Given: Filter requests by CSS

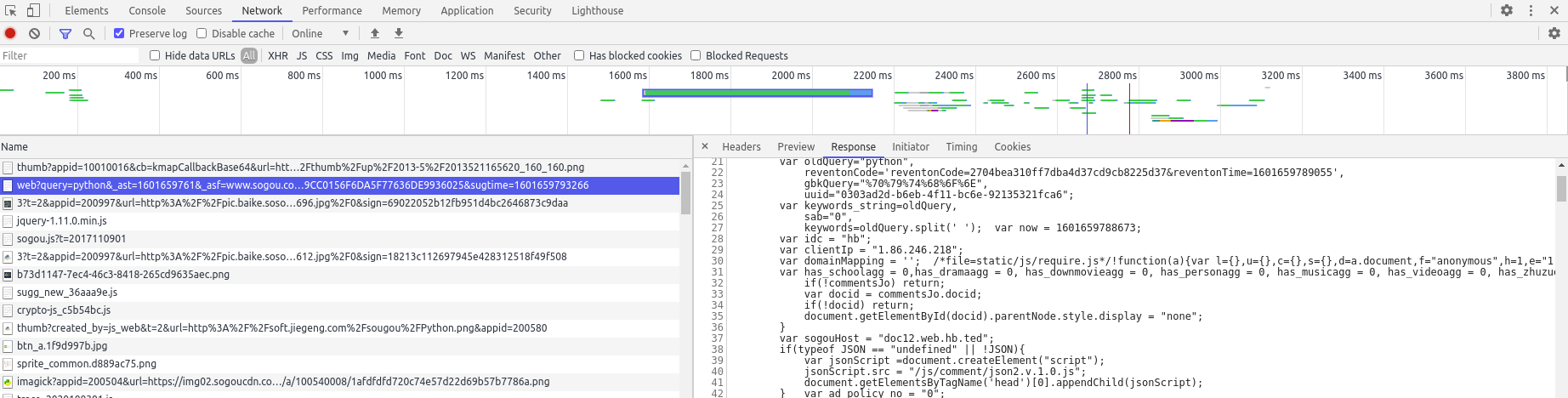Looking at the screenshot, I should (324, 55).
